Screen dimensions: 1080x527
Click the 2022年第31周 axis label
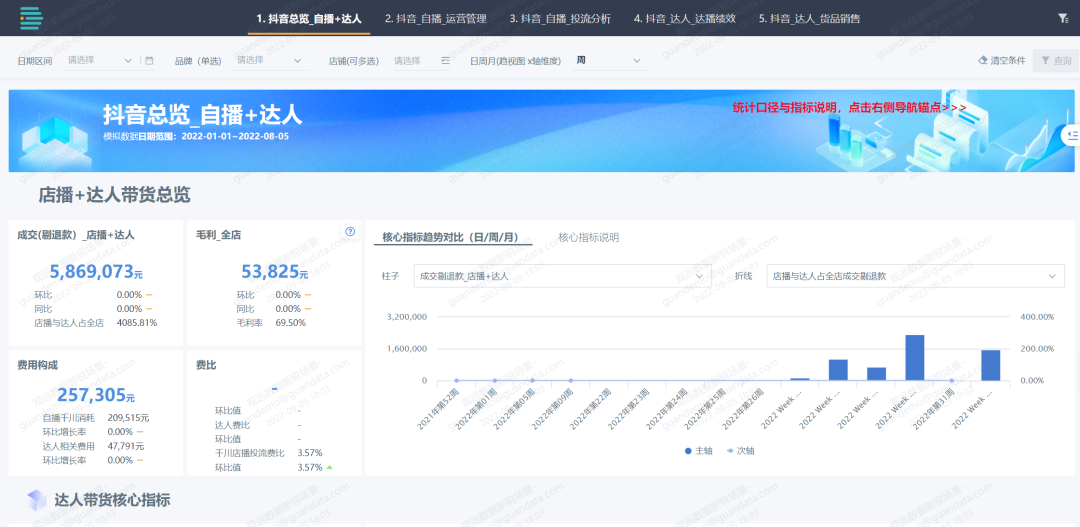[x=935, y=410]
